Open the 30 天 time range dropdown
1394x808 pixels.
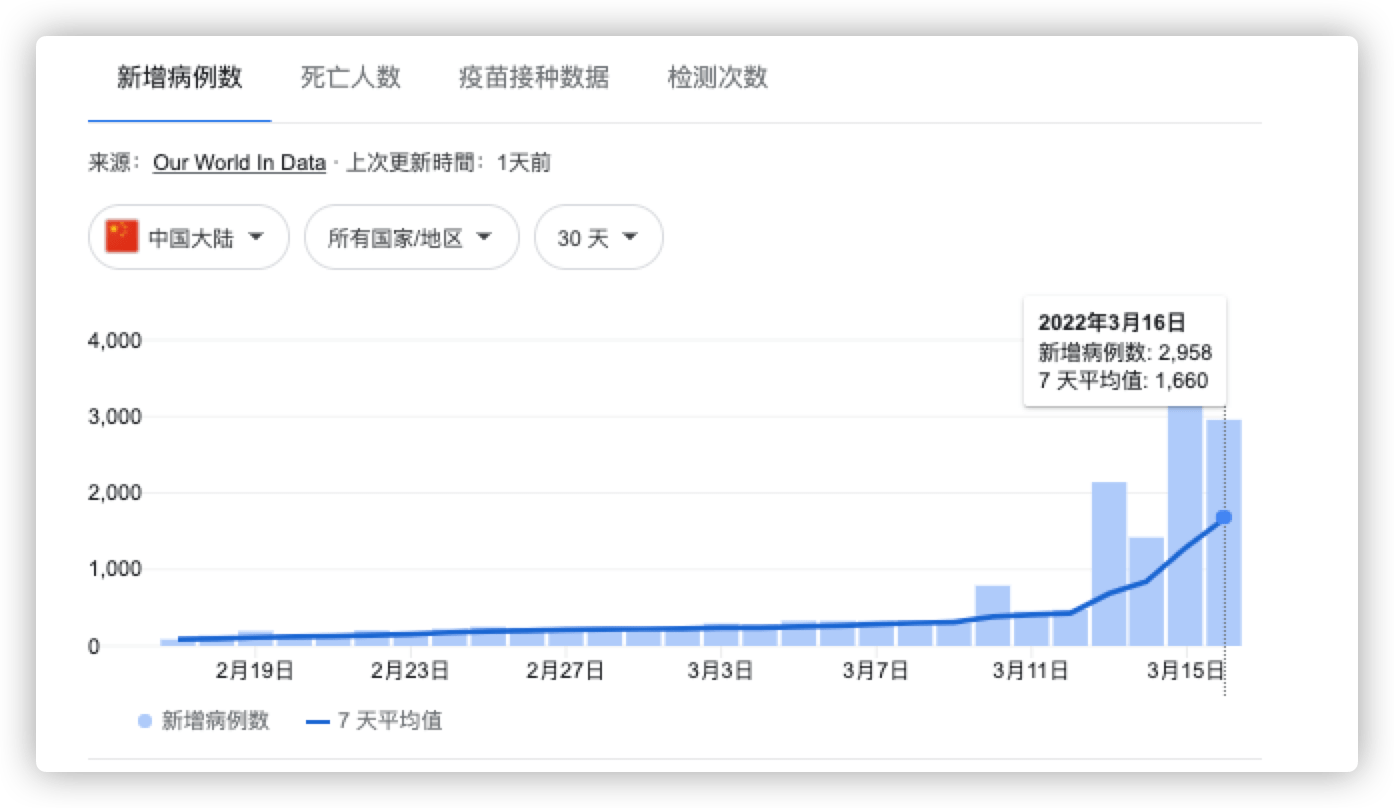coord(599,238)
